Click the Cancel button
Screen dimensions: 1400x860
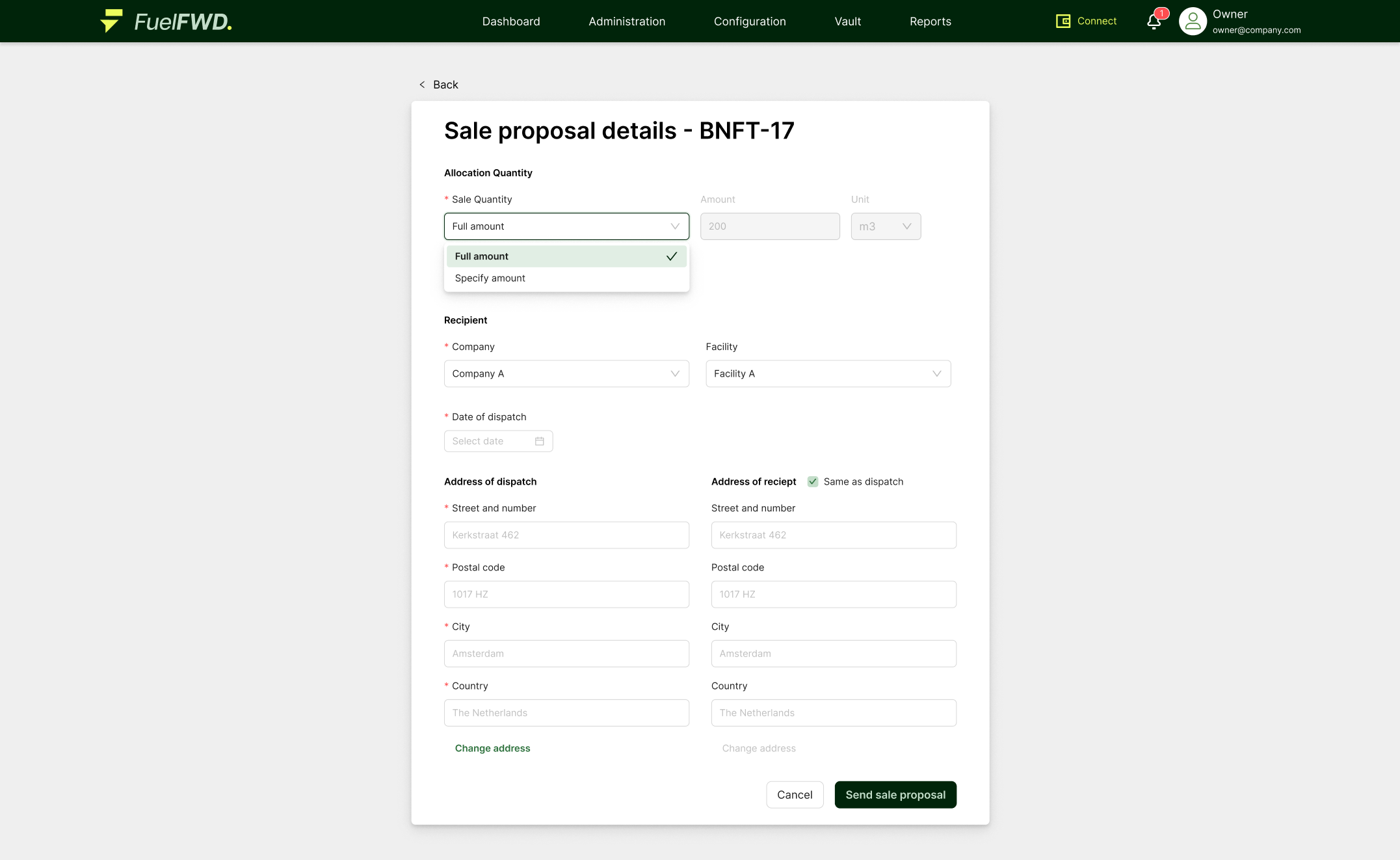(x=794, y=794)
